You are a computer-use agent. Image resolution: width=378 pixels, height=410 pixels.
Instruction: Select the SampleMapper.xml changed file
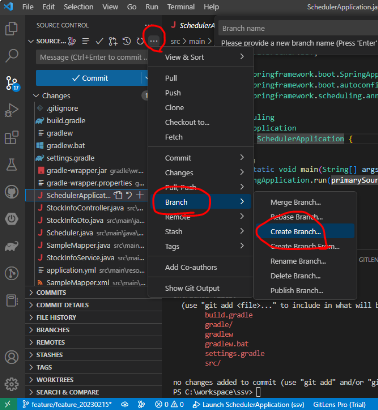[87, 283]
